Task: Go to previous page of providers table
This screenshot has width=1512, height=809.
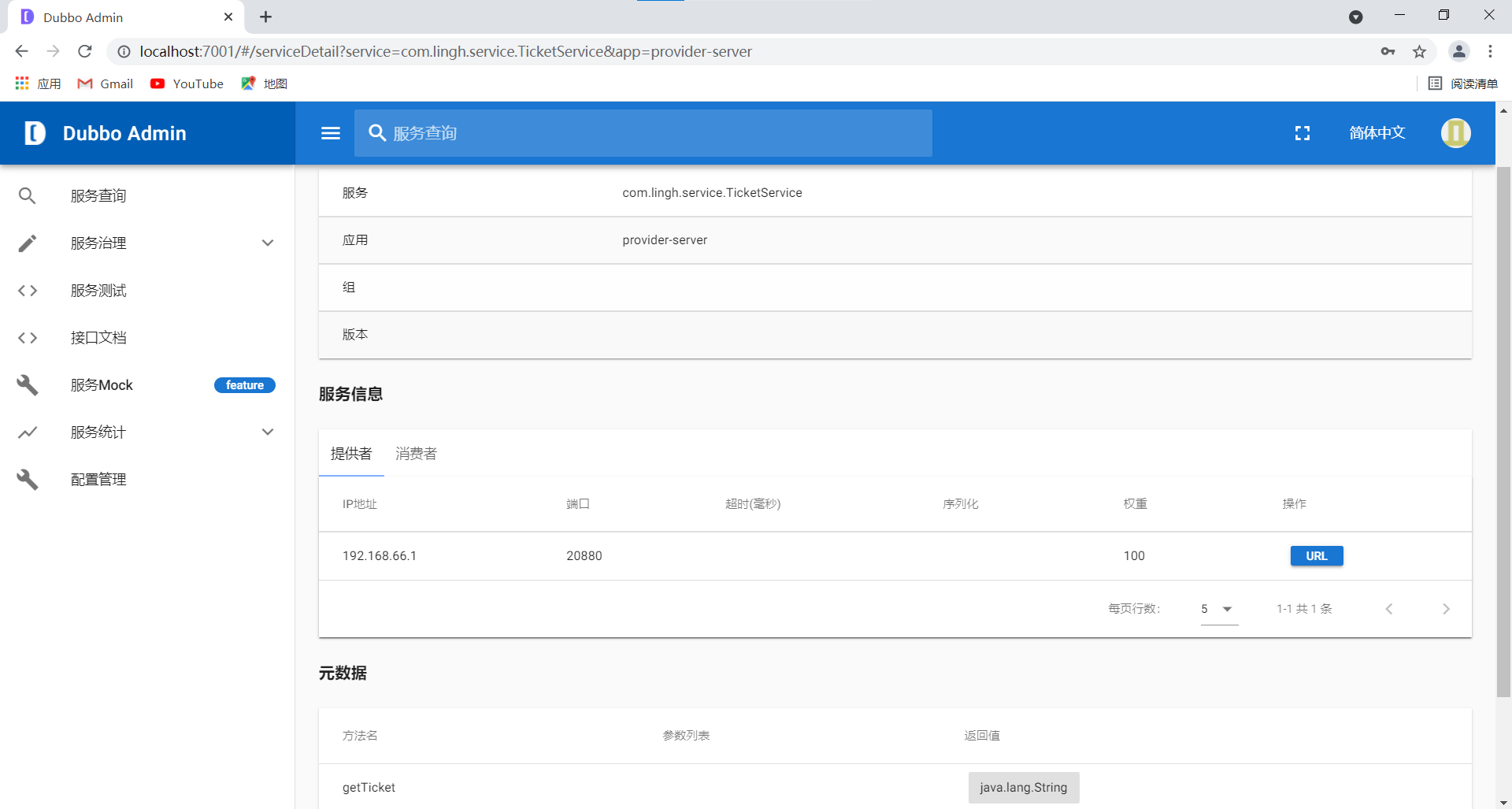Action: (x=1389, y=609)
